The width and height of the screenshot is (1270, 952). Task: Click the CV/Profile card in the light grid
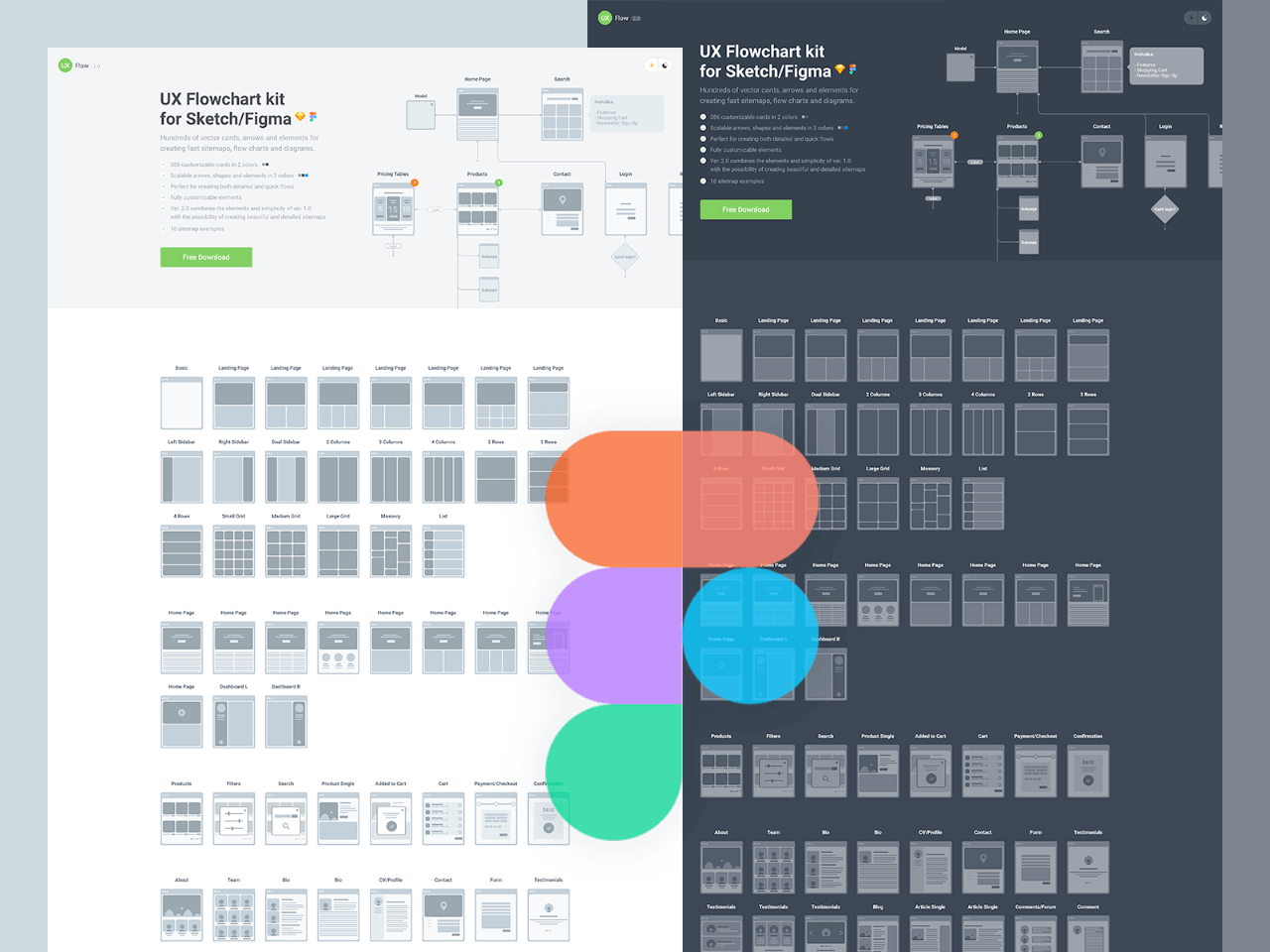tap(391, 915)
